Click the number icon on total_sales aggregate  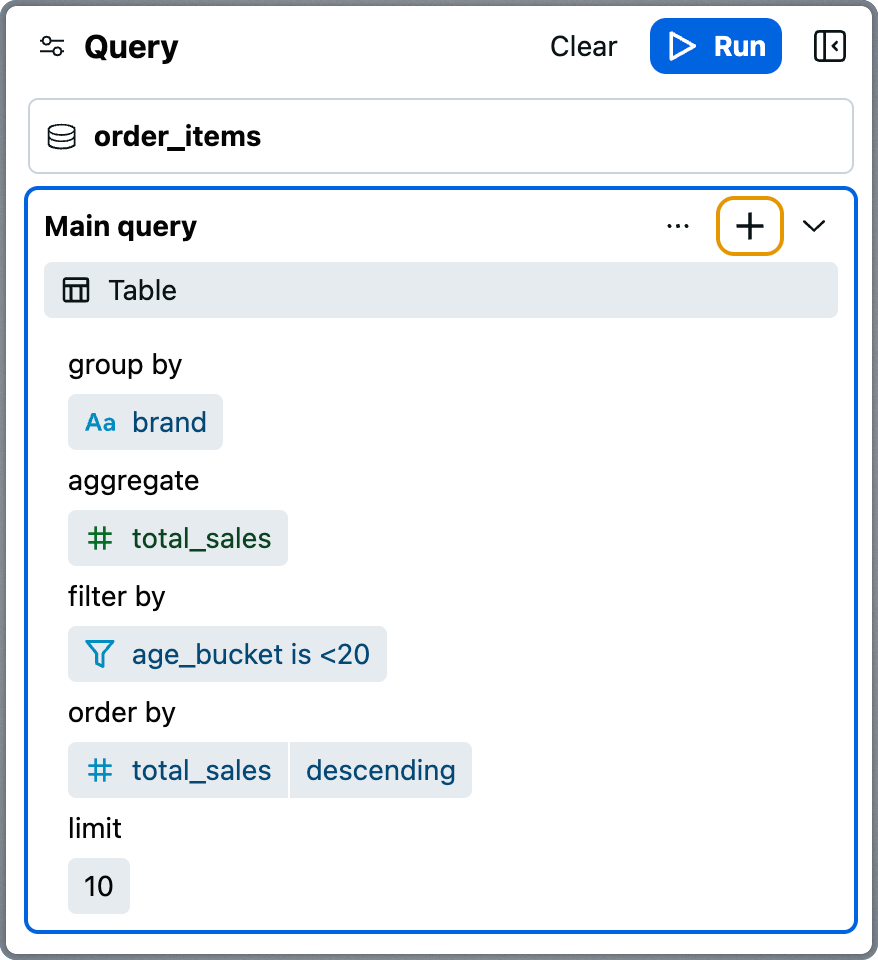coord(99,538)
